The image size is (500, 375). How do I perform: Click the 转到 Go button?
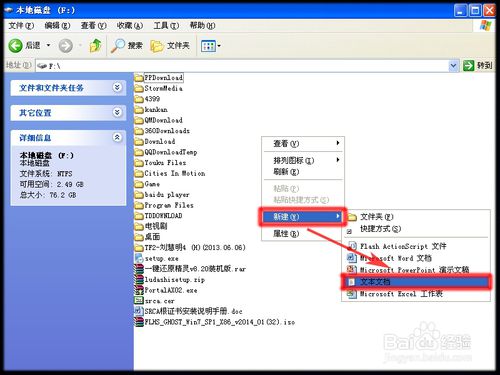coord(477,65)
